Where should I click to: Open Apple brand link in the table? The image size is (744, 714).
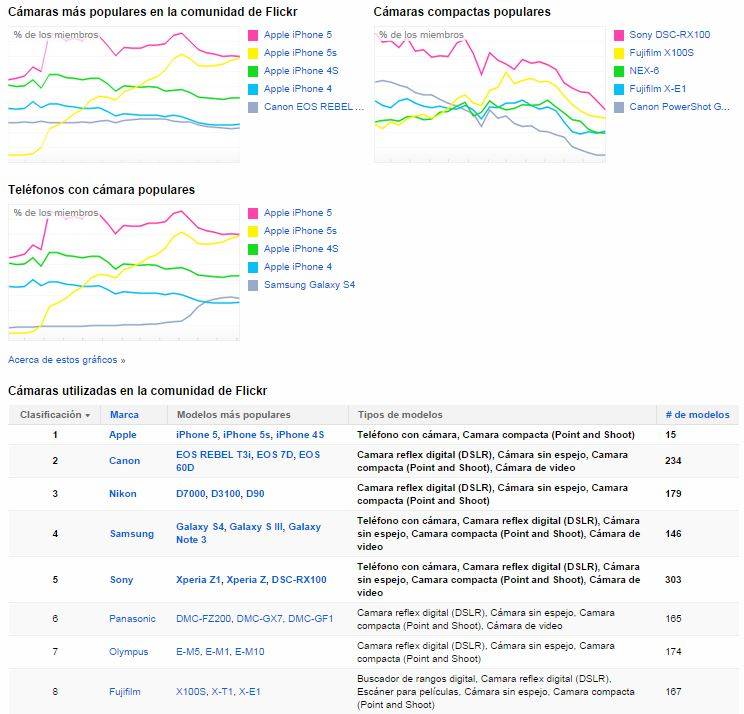[122, 435]
